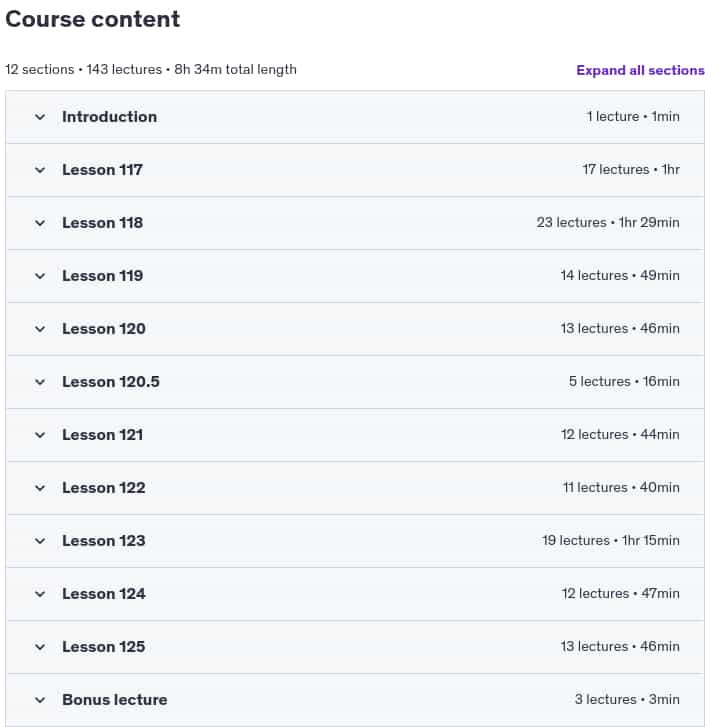
Task: Expand the Lesson 118 chevron
Action: (x=40, y=223)
